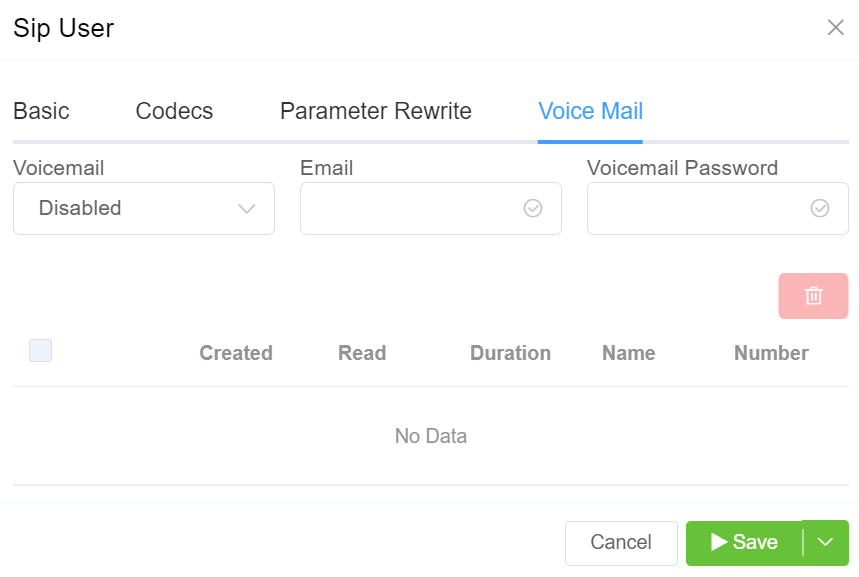Go to Parameter Rewrite tab

375,111
